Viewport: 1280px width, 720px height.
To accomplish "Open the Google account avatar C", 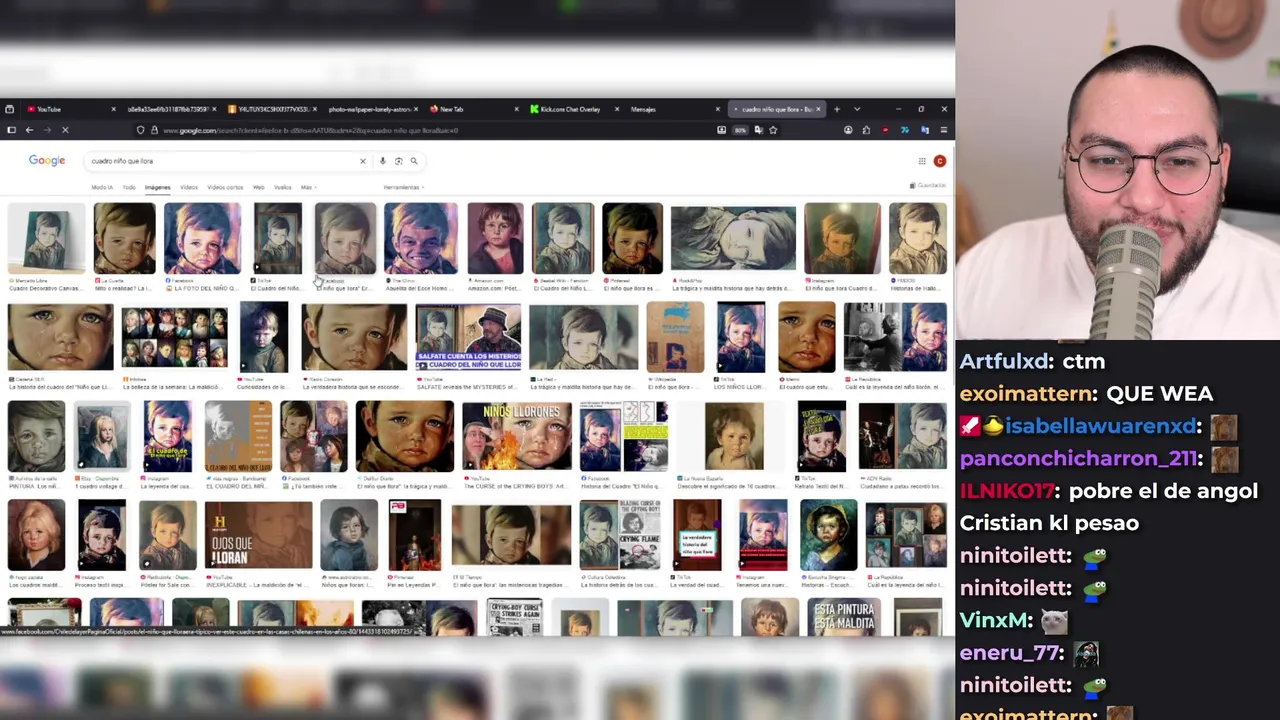I will [x=939, y=161].
